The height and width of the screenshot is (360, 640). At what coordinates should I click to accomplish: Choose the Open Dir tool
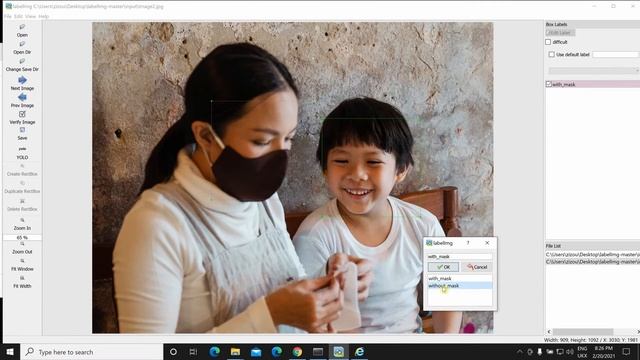coord(22,48)
